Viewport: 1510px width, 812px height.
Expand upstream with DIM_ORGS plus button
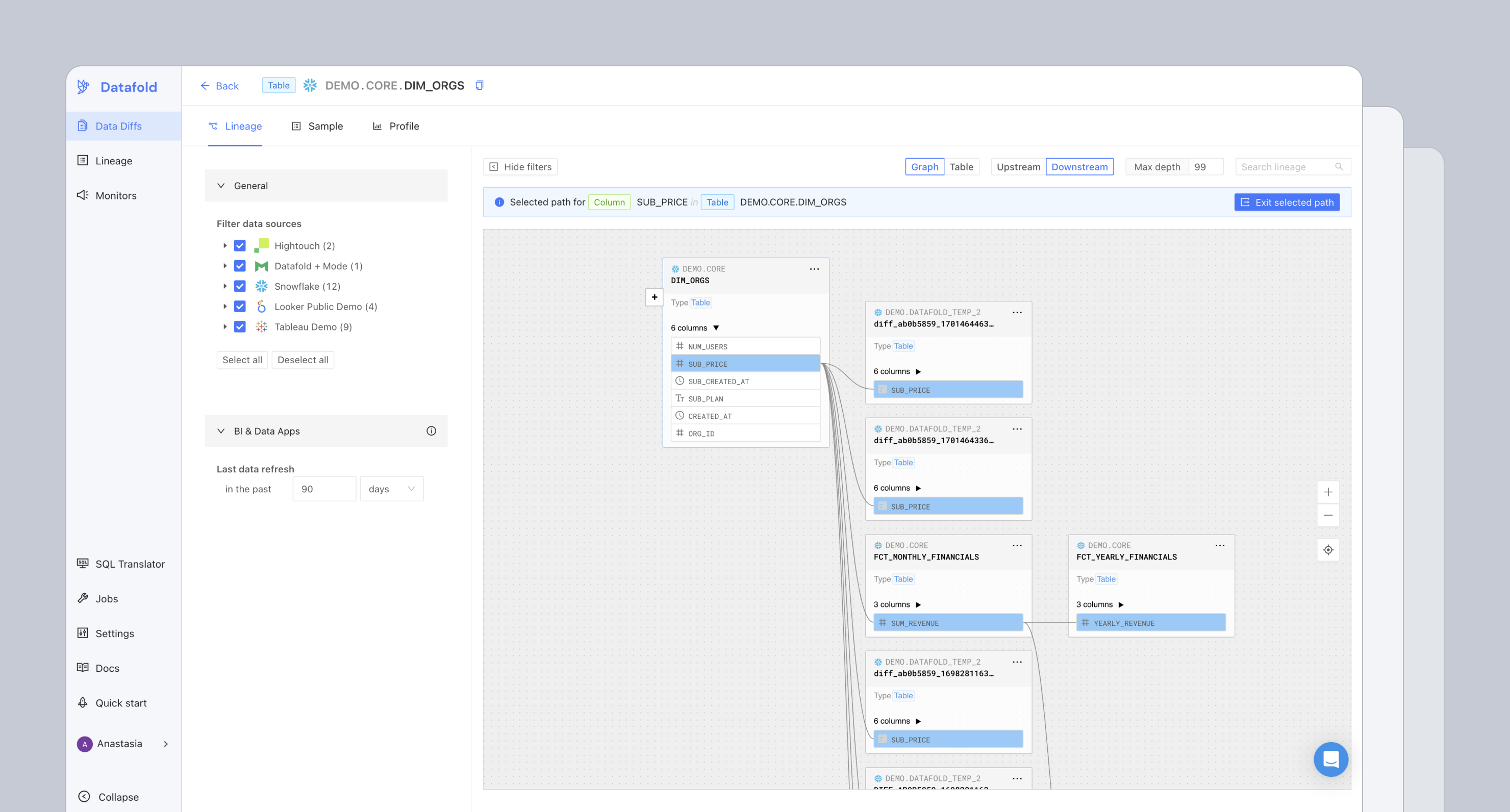(x=654, y=297)
